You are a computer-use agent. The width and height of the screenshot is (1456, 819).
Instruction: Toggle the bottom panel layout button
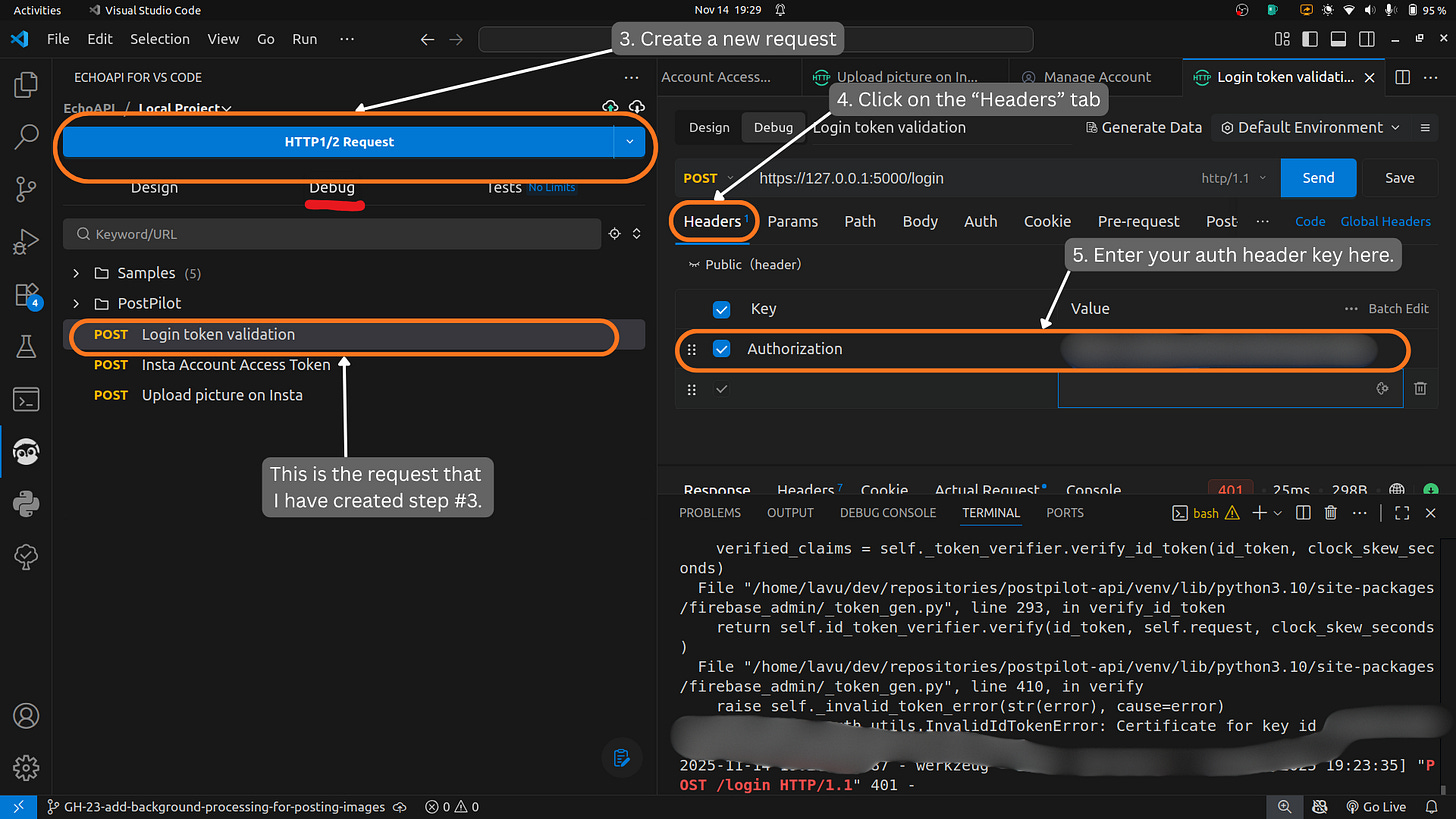[x=1337, y=39]
